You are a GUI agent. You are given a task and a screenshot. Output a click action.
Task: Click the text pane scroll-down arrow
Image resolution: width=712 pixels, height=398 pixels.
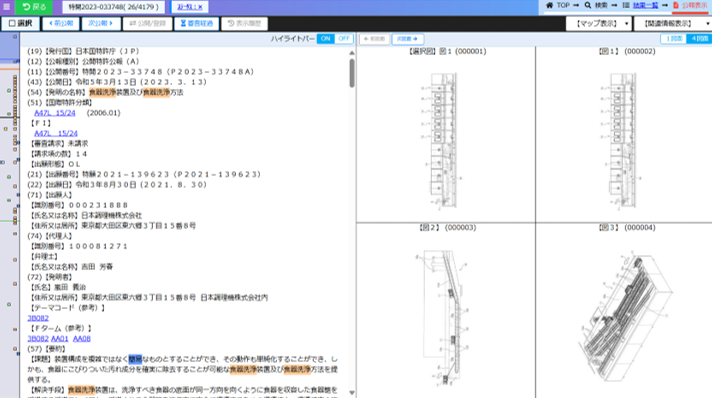[352, 393]
